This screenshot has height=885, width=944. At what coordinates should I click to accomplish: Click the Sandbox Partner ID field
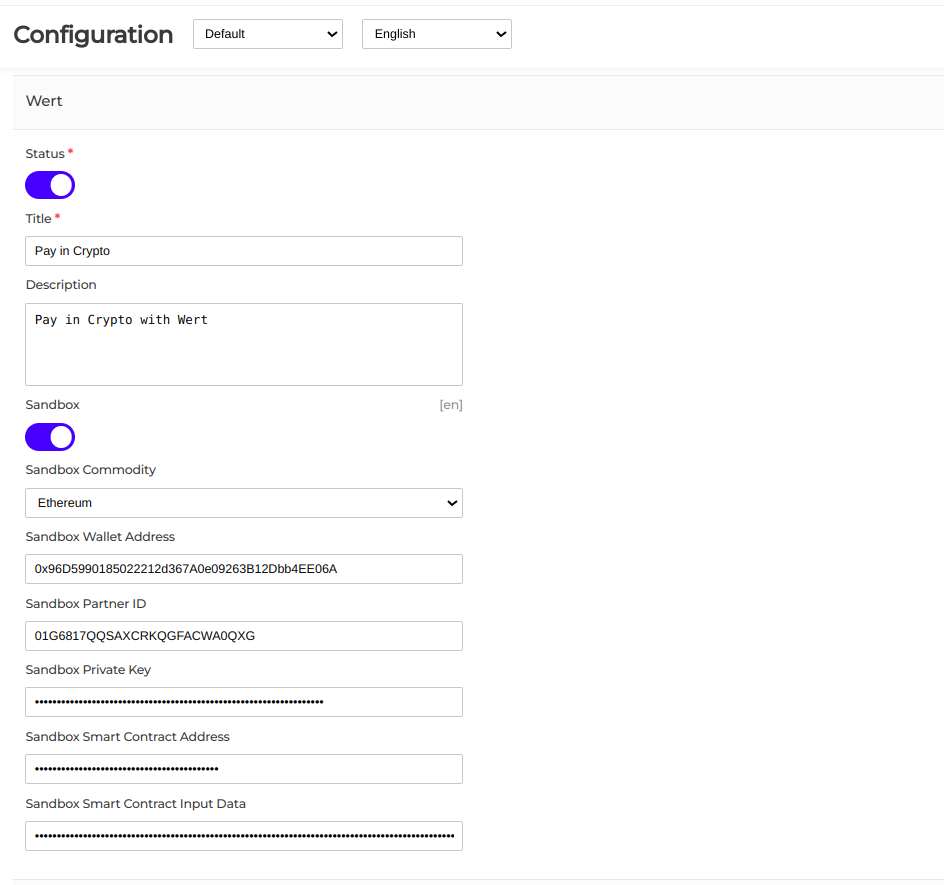tap(243, 635)
